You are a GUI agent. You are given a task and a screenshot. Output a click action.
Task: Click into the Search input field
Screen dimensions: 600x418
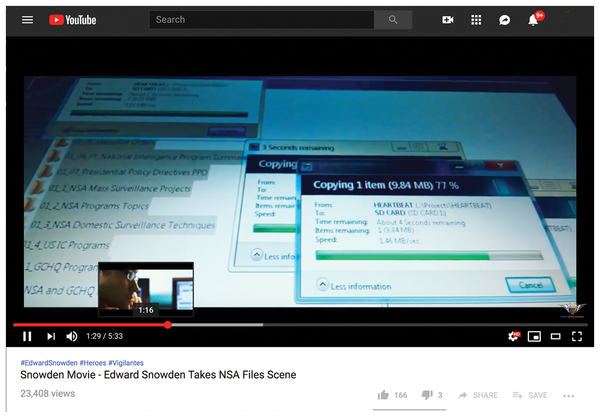(262, 20)
